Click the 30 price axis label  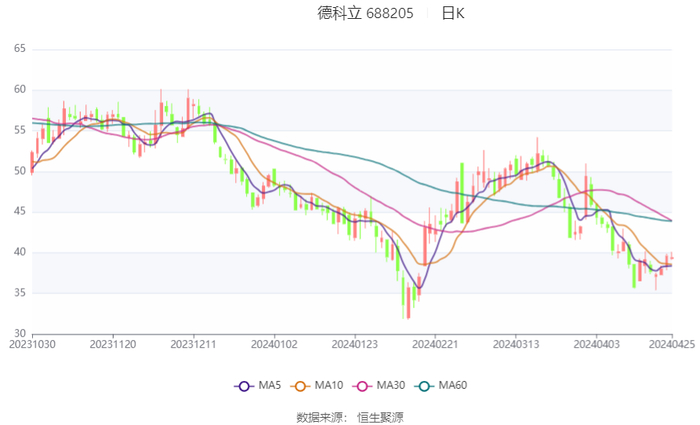(20, 333)
